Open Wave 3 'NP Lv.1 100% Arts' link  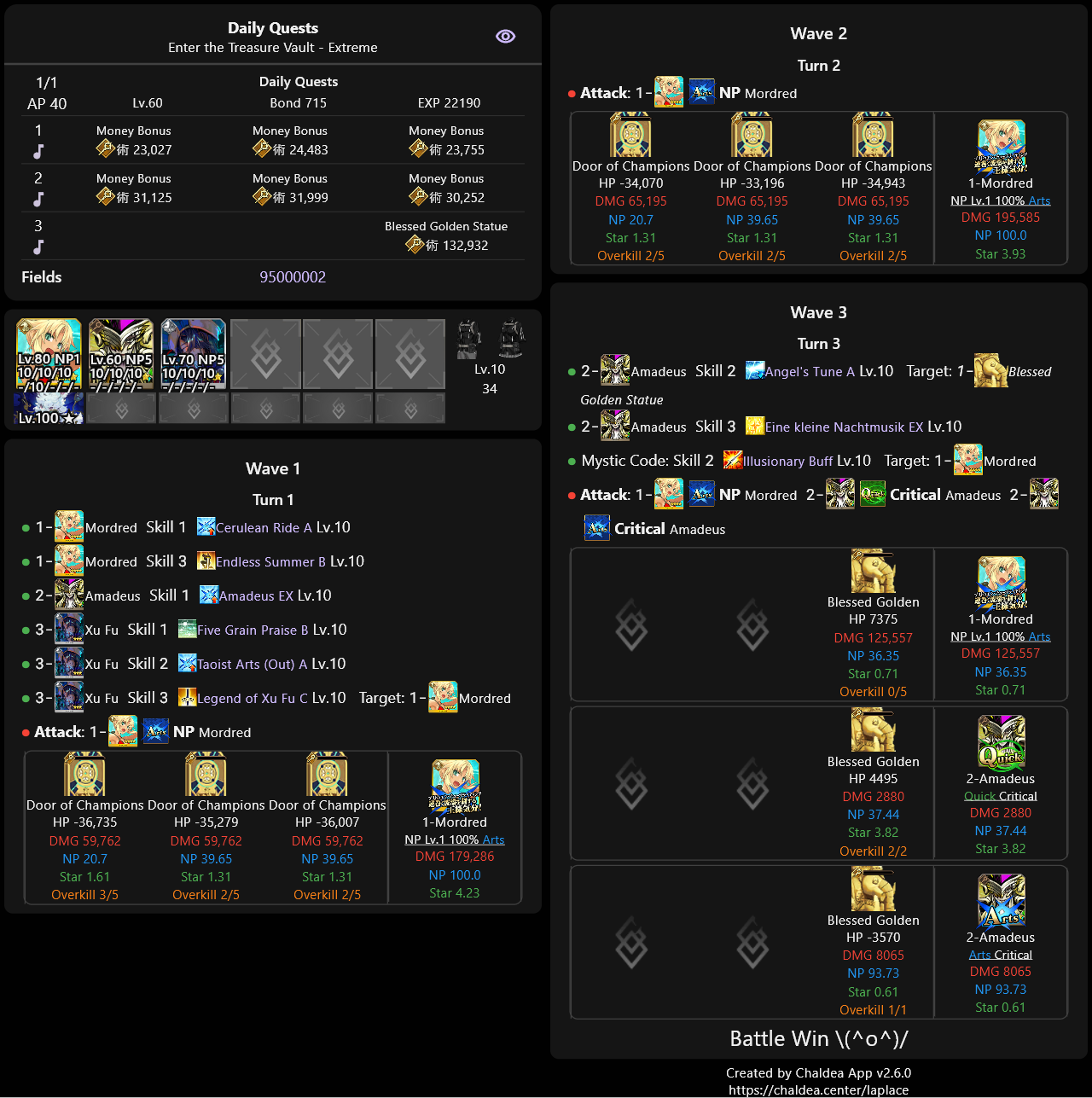coord(1001,636)
